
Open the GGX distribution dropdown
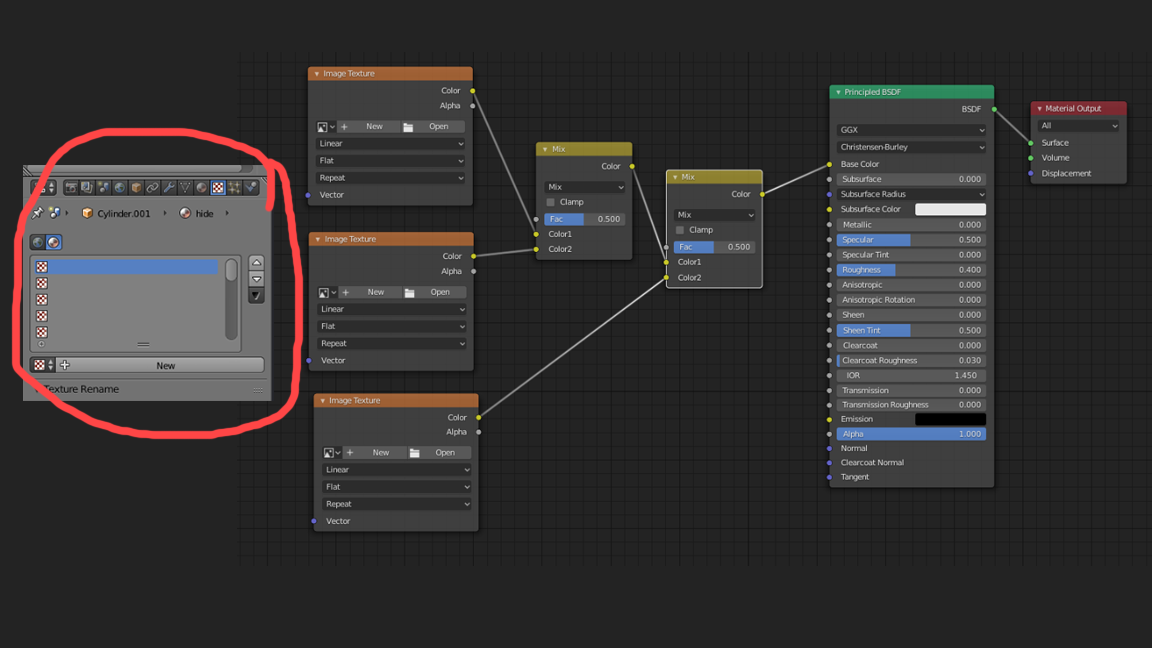(912, 130)
